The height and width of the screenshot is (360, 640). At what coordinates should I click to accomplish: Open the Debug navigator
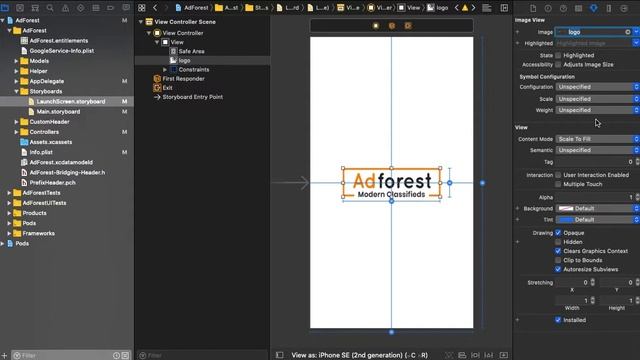tap(96, 8)
